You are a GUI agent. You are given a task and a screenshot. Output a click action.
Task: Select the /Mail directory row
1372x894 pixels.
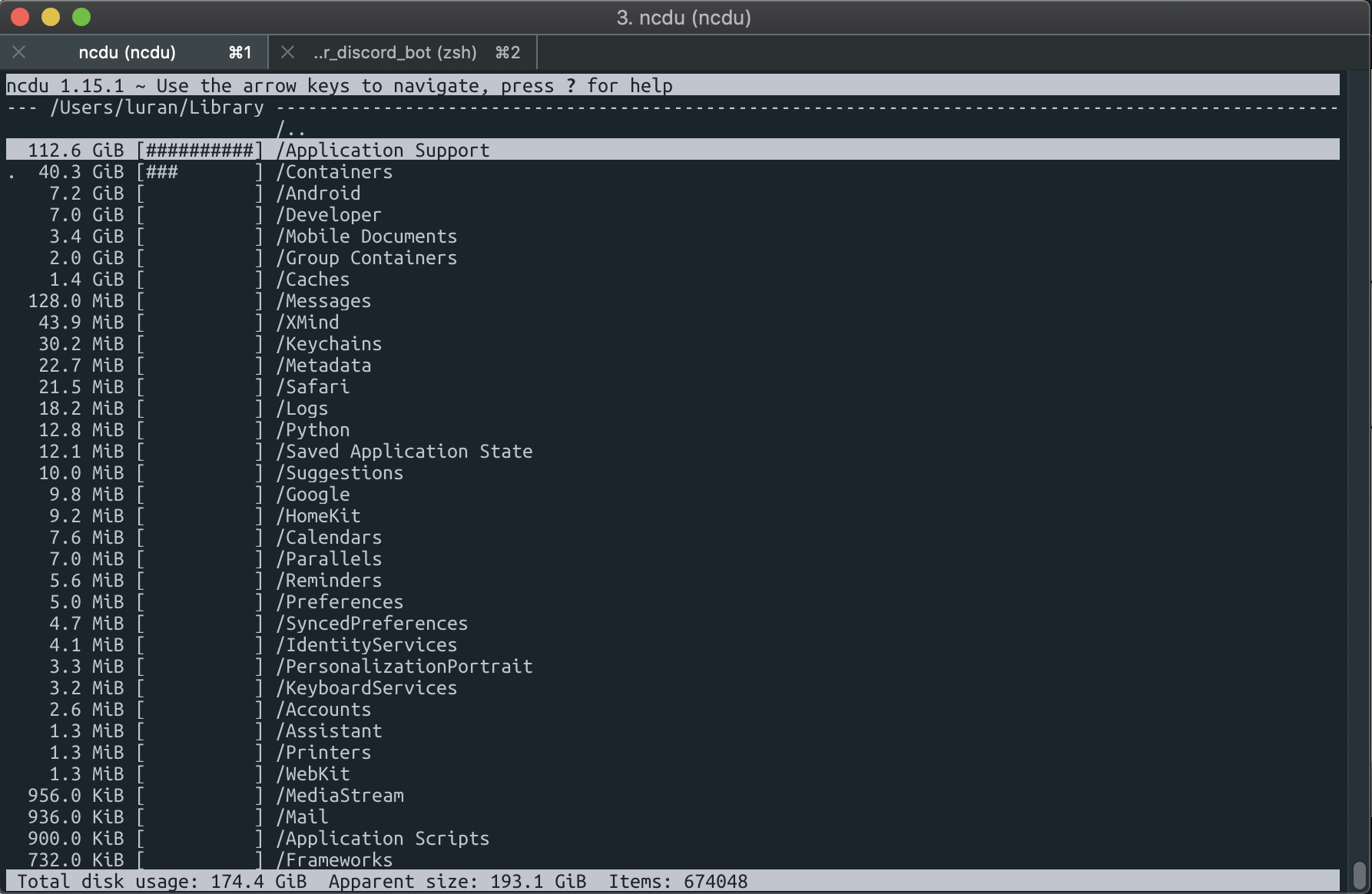(x=672, y=817)
